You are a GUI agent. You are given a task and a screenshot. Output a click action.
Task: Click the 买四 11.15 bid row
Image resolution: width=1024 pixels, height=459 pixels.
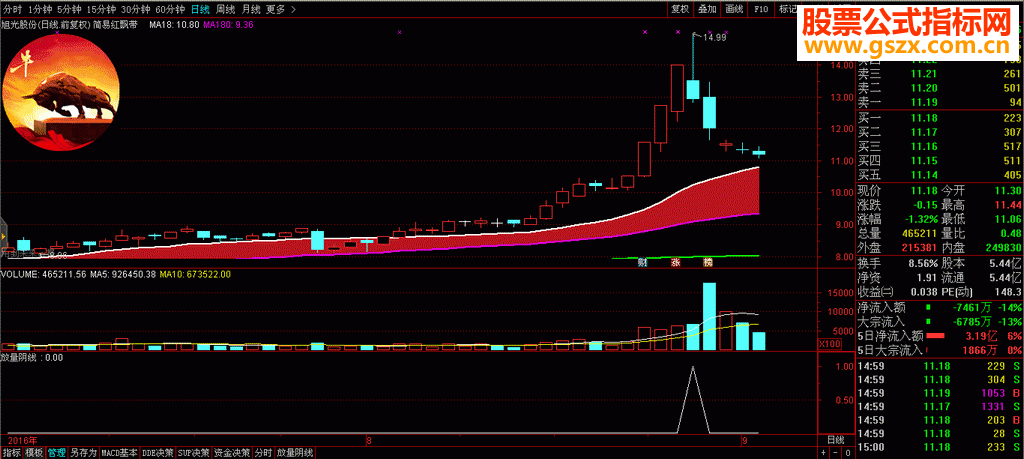938,160
